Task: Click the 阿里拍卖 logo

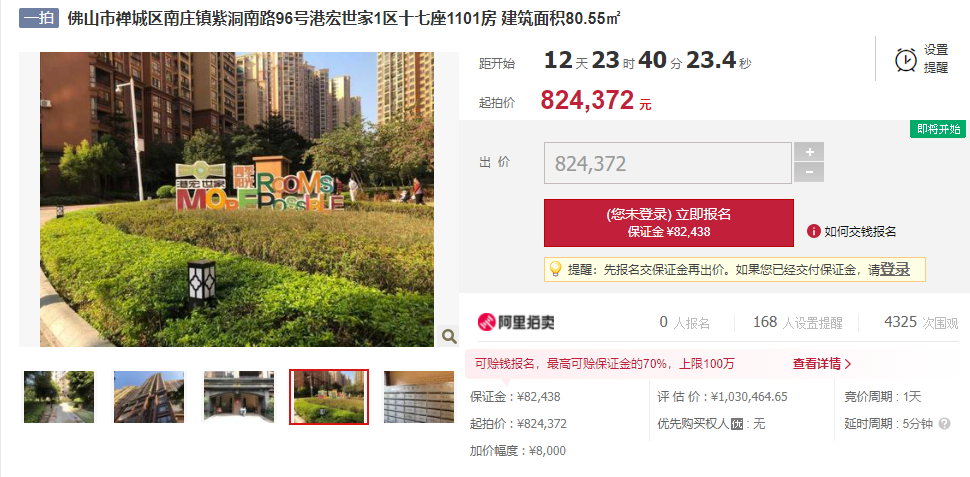Action: pos(516,322)
